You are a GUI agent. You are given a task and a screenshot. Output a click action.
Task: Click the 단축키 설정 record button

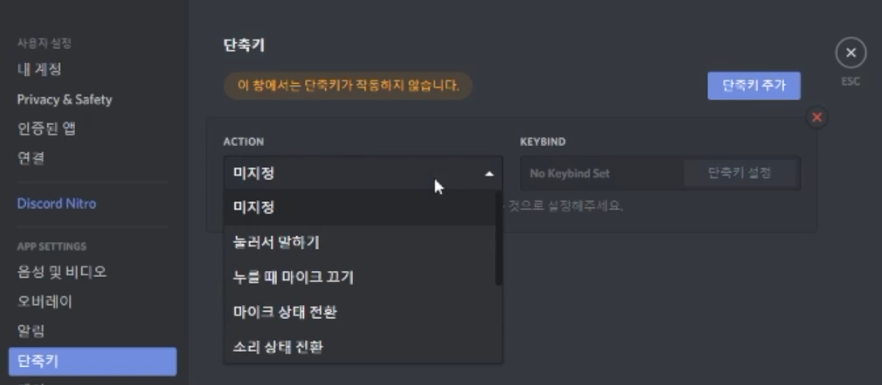740,173
